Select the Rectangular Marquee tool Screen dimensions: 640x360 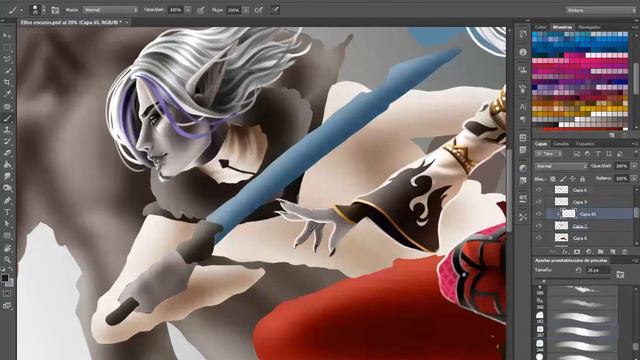tap(7, 47)
